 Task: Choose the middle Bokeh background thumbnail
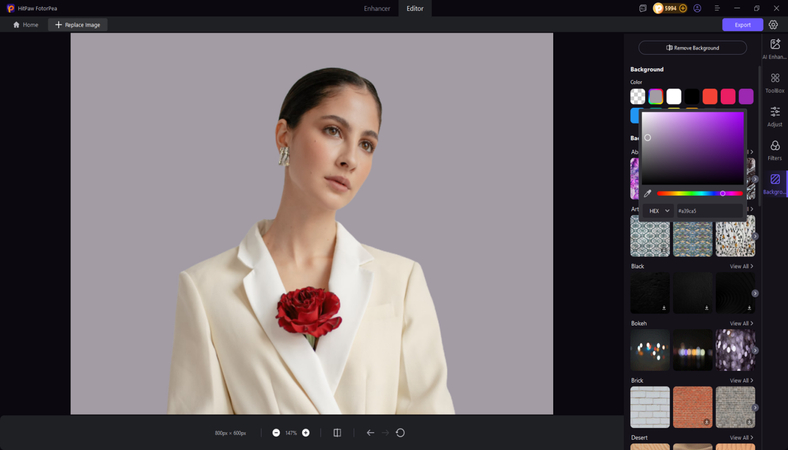pyautogui.click(x=693, y=350)
